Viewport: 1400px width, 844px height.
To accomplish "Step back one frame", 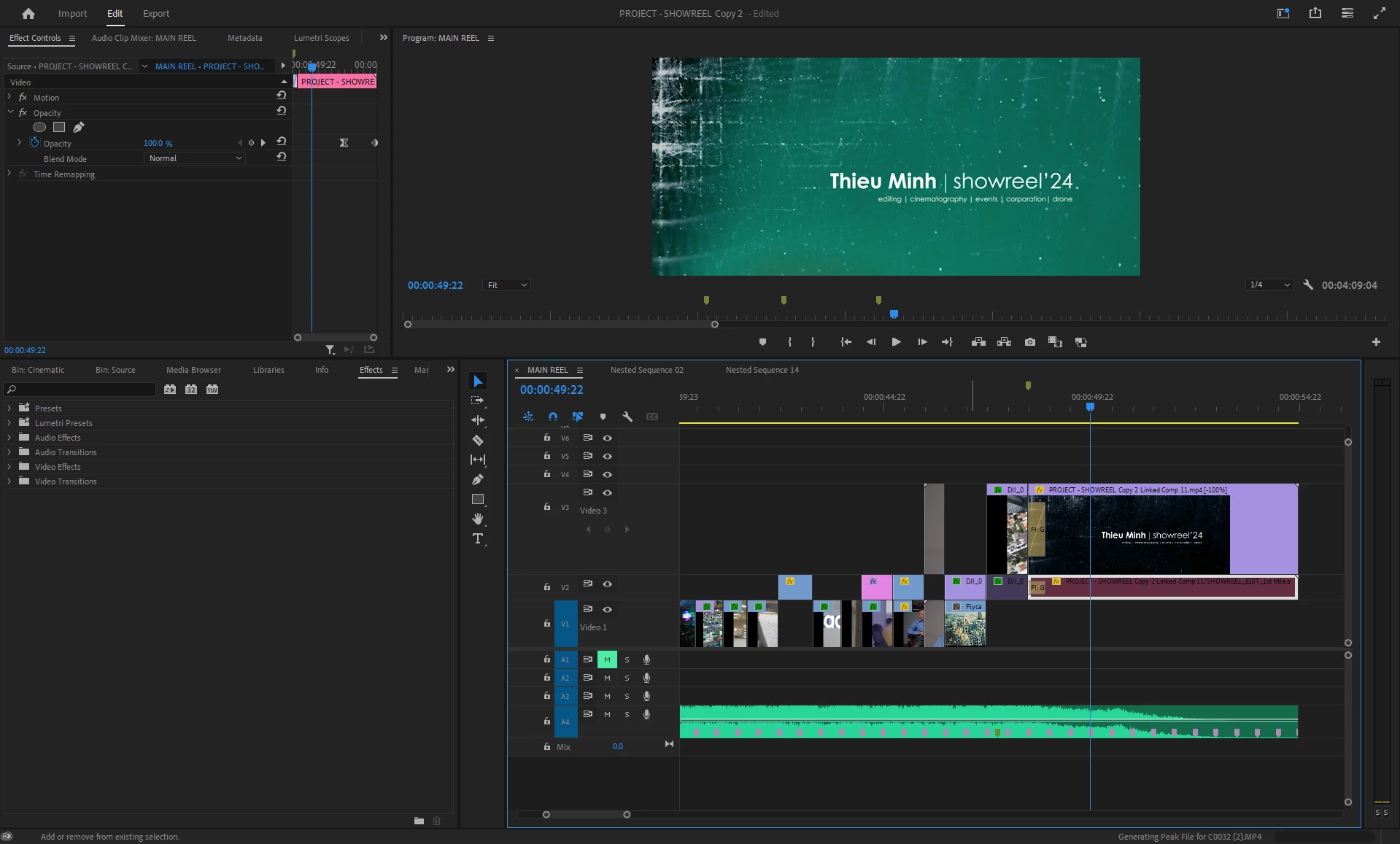I will [871, 342].
